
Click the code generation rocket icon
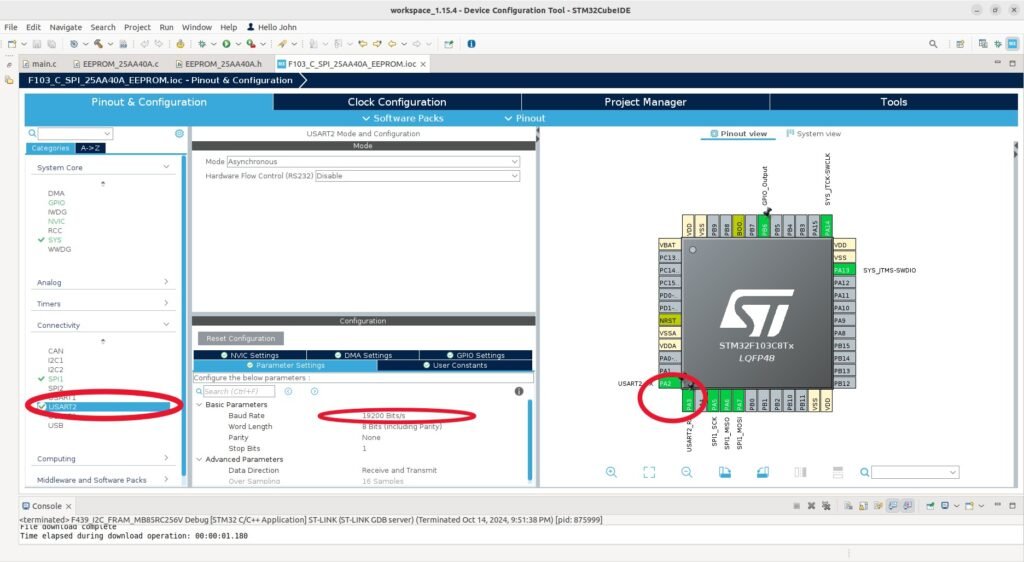coord(282,44)
